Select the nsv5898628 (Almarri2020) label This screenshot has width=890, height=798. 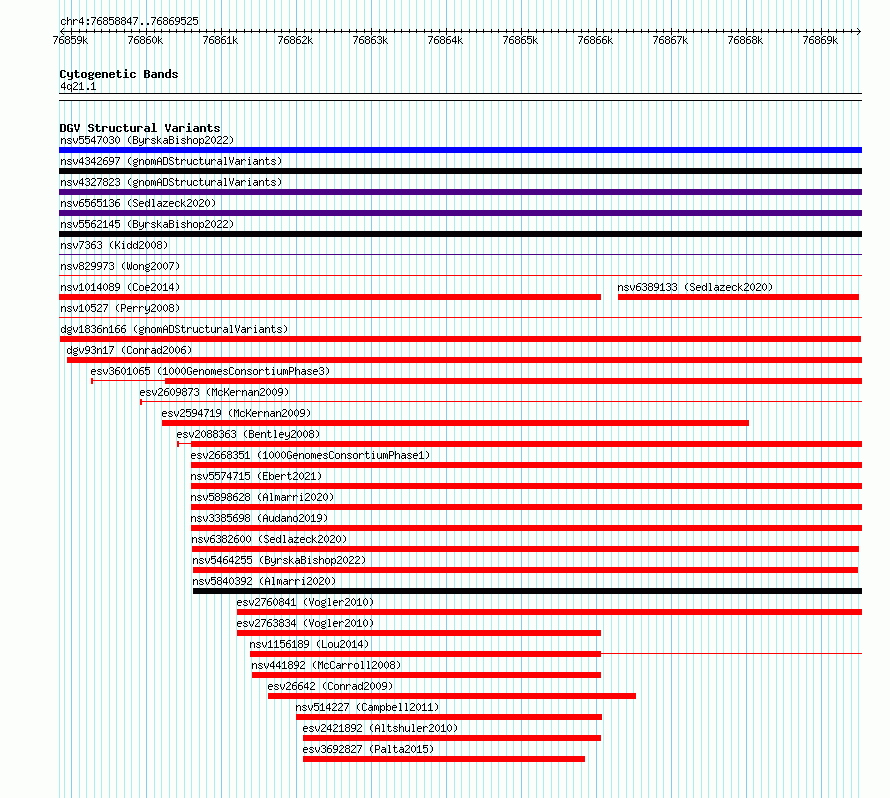tap(262, 497)
